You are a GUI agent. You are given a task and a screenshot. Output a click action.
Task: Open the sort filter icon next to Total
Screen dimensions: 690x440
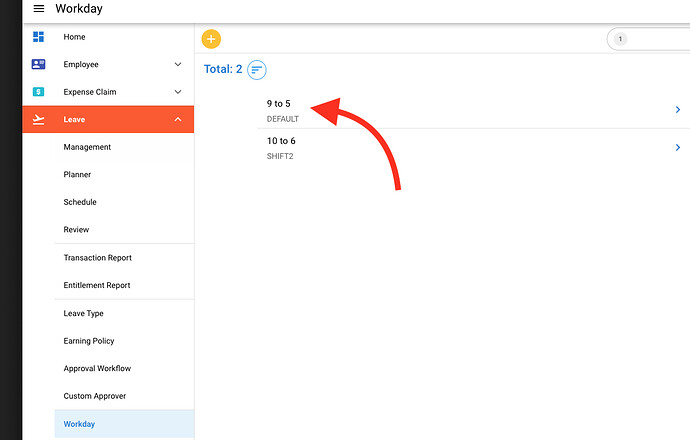257,70
